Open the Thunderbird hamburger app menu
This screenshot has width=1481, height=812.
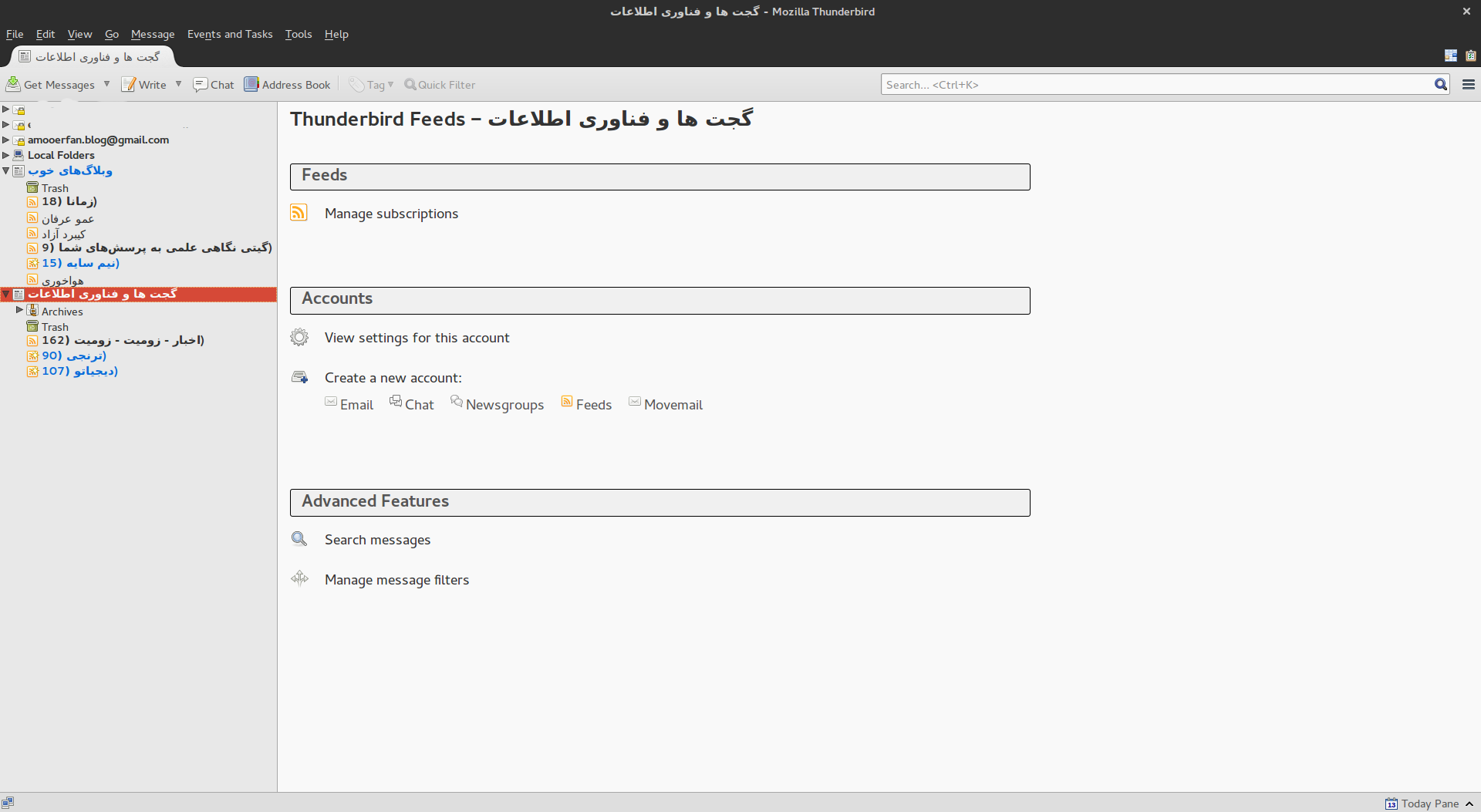point(1469,85)
